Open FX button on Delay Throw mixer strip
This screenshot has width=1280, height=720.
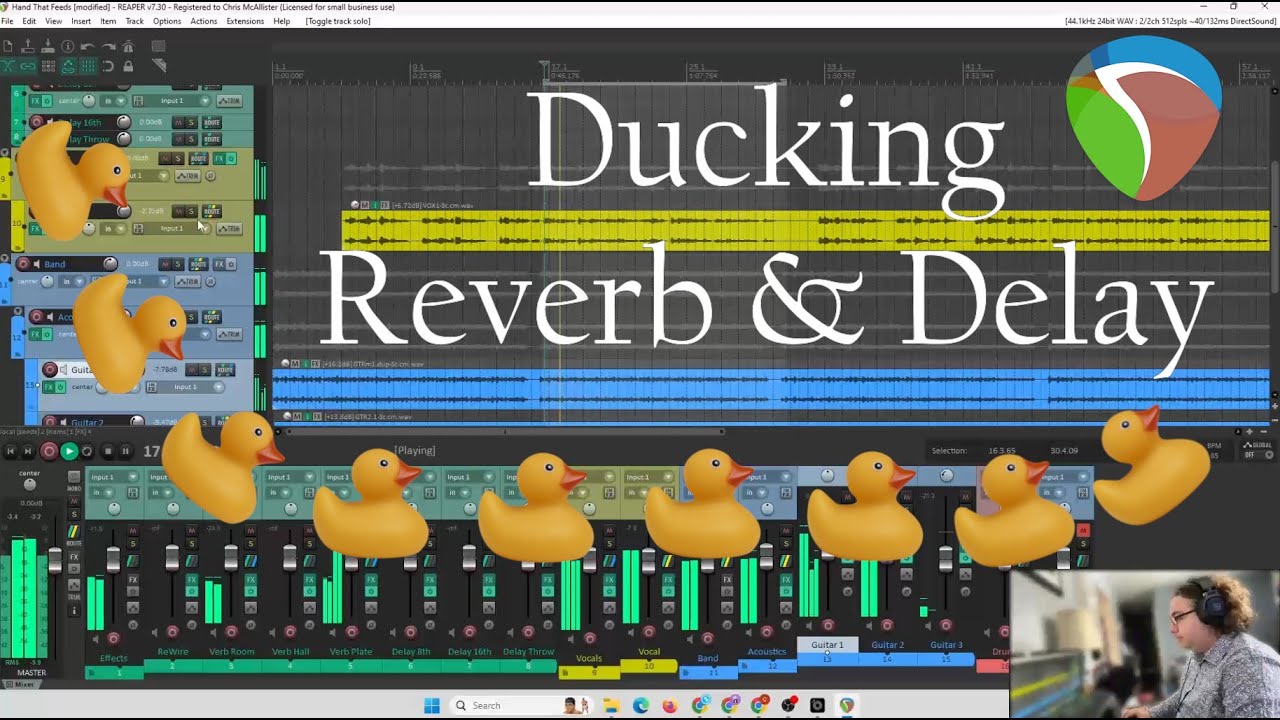(x=547, y=580)
